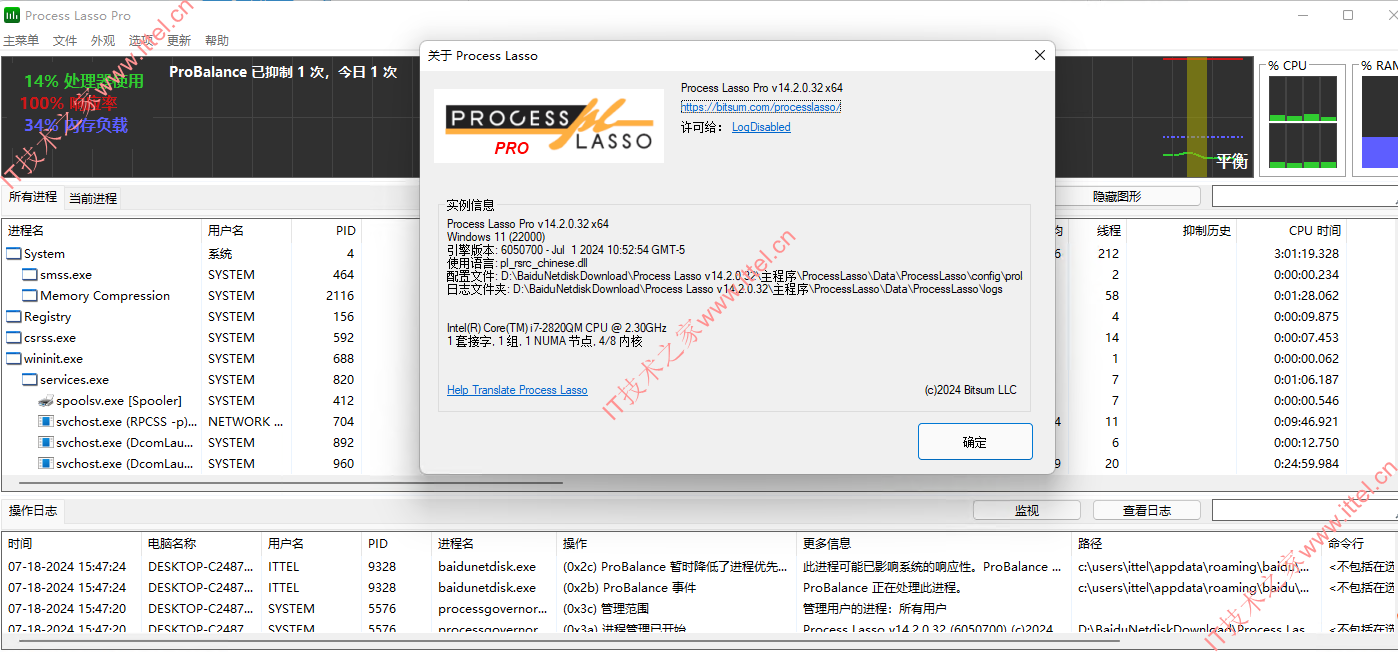Click the 确定 button in the About dialog
This screenshot has width=1398, height=652.
(x=975, y=441)
